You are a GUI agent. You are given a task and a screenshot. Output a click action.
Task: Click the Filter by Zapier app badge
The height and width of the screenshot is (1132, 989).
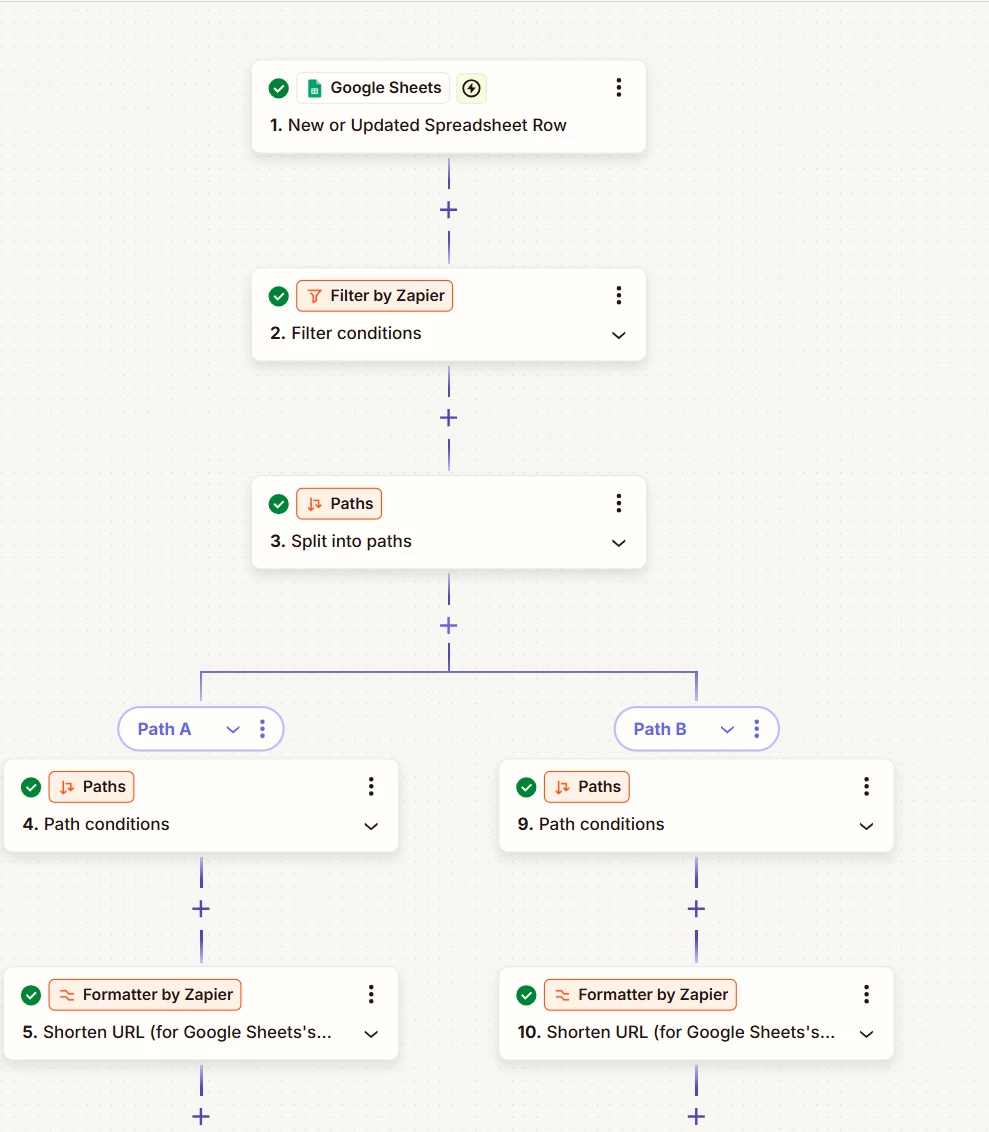(375, 296)
